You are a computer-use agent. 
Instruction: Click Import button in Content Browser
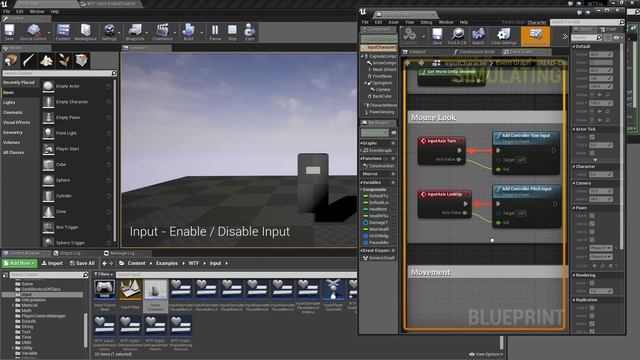point(52,263)
